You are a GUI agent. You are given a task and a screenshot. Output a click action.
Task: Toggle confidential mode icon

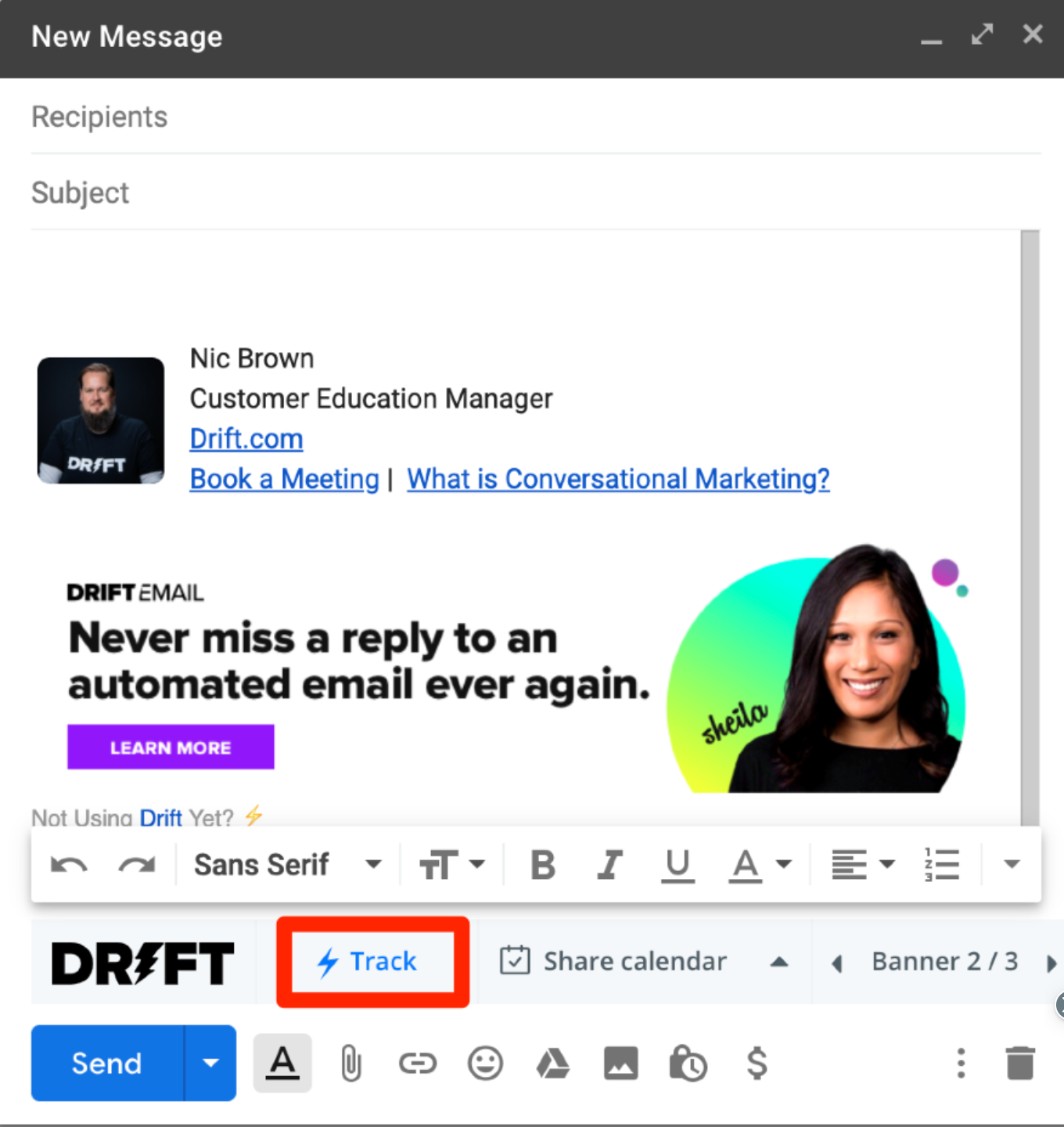(x=688, y=1064)
